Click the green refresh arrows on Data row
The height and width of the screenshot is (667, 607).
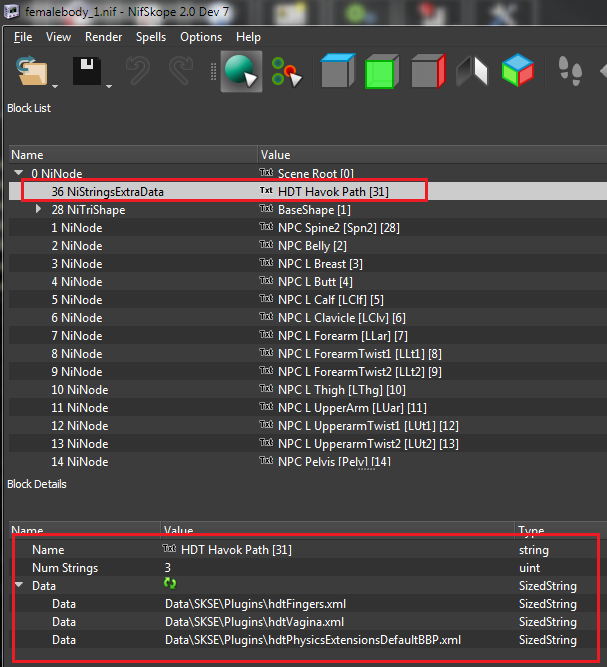[x=170, y=584]
